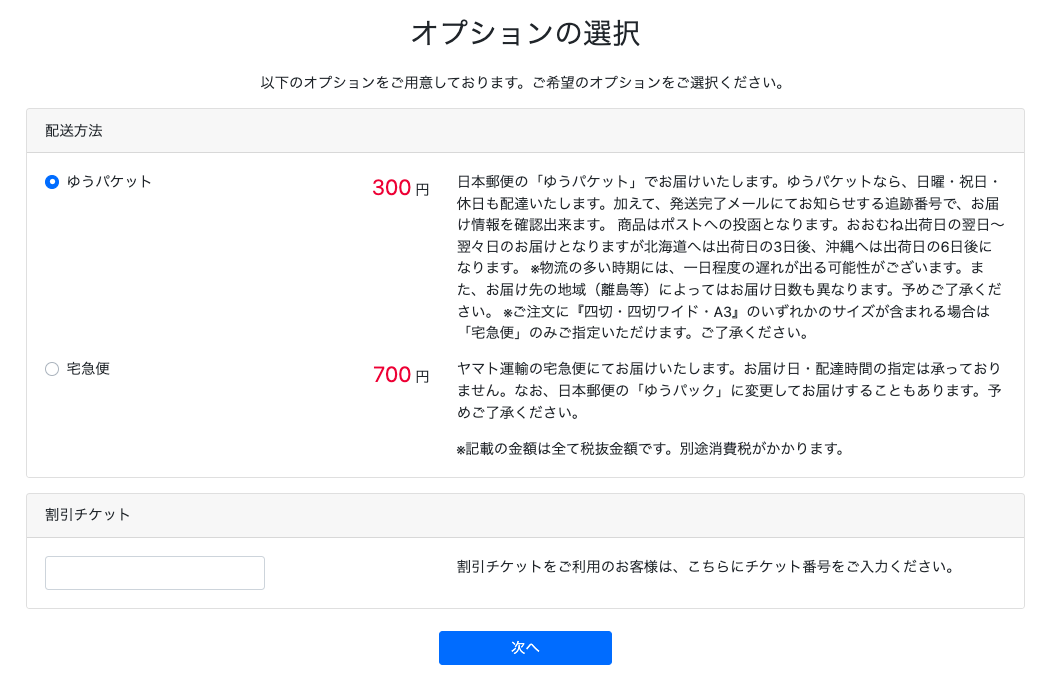
Task: Click the red 700 price figure
Action: coord(391,374)
